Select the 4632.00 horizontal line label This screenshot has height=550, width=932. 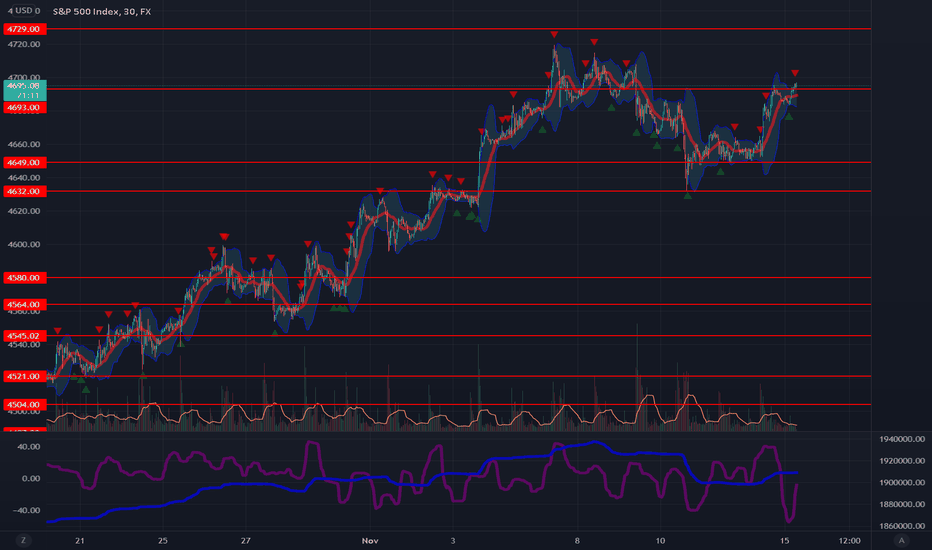[x=24, y=191]
